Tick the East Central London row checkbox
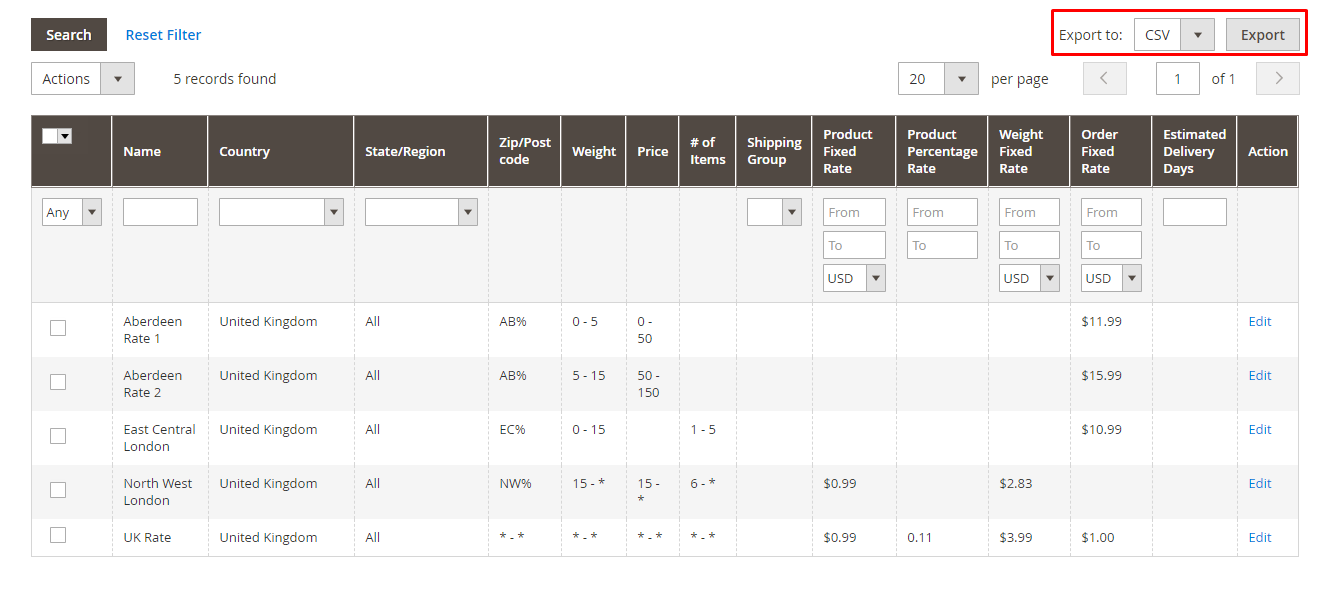The width and height of the screenshot is (1342, 600). (x=58, y=436)
